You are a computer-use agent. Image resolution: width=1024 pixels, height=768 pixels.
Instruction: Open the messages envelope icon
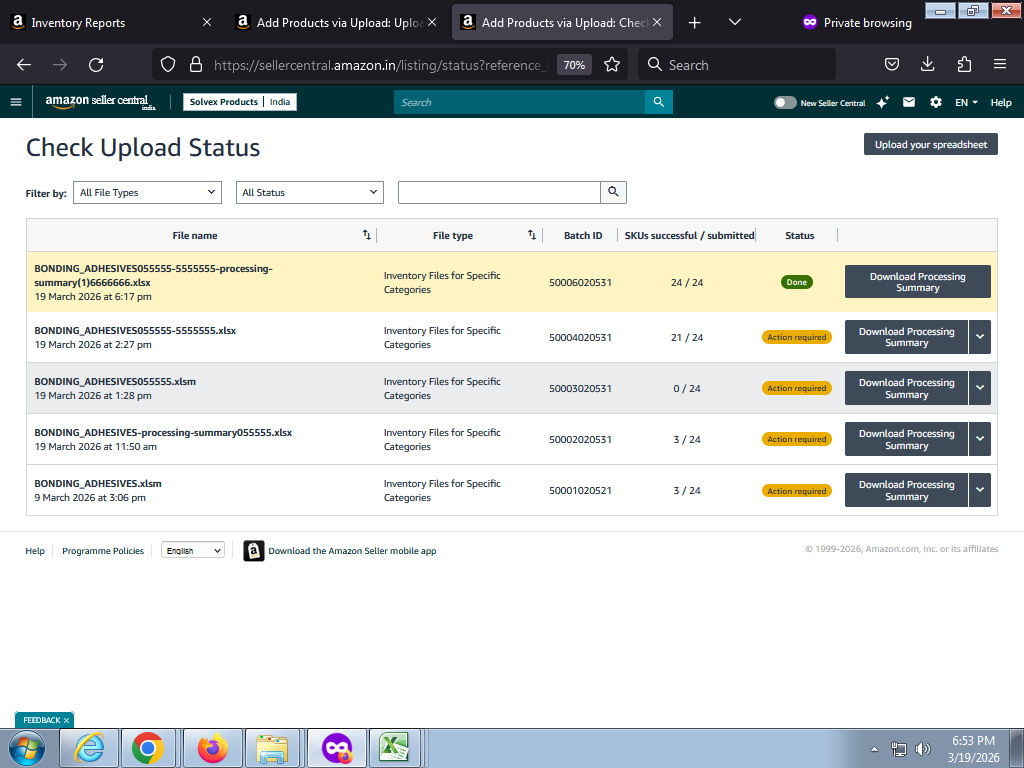tap(908, 102)
